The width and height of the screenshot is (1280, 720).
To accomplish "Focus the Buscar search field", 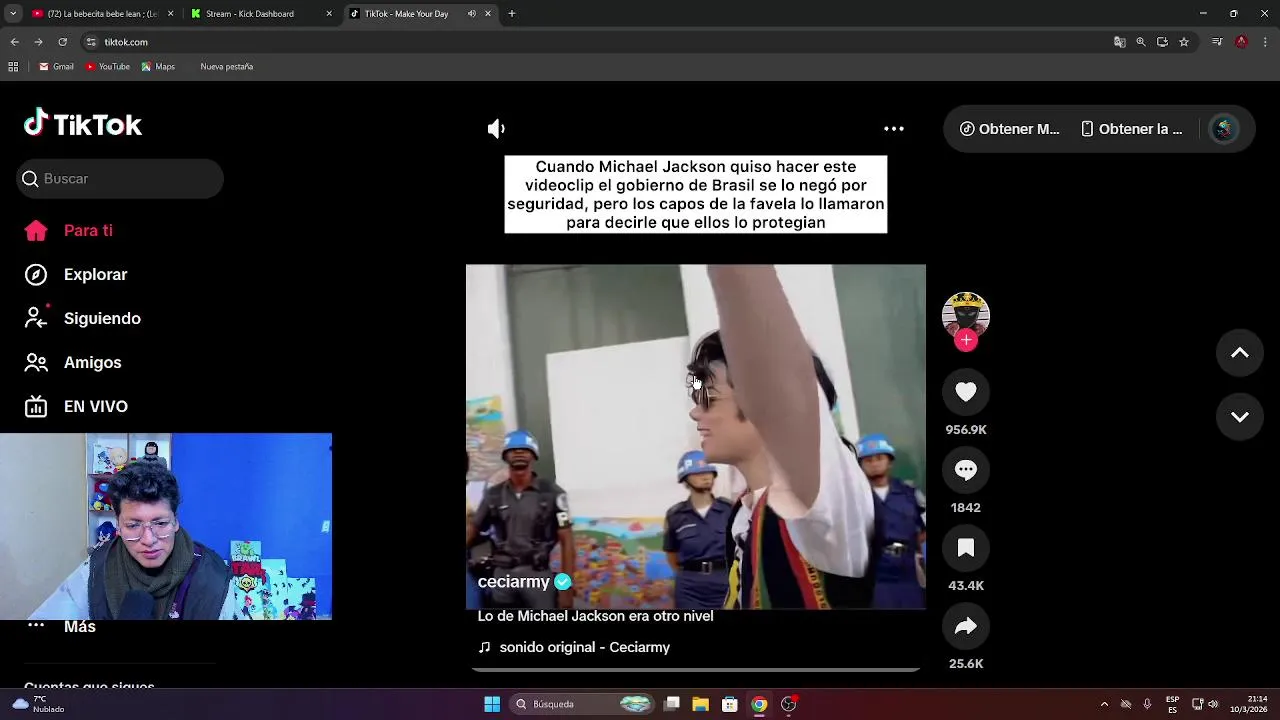I will click(x=120, y=179).
